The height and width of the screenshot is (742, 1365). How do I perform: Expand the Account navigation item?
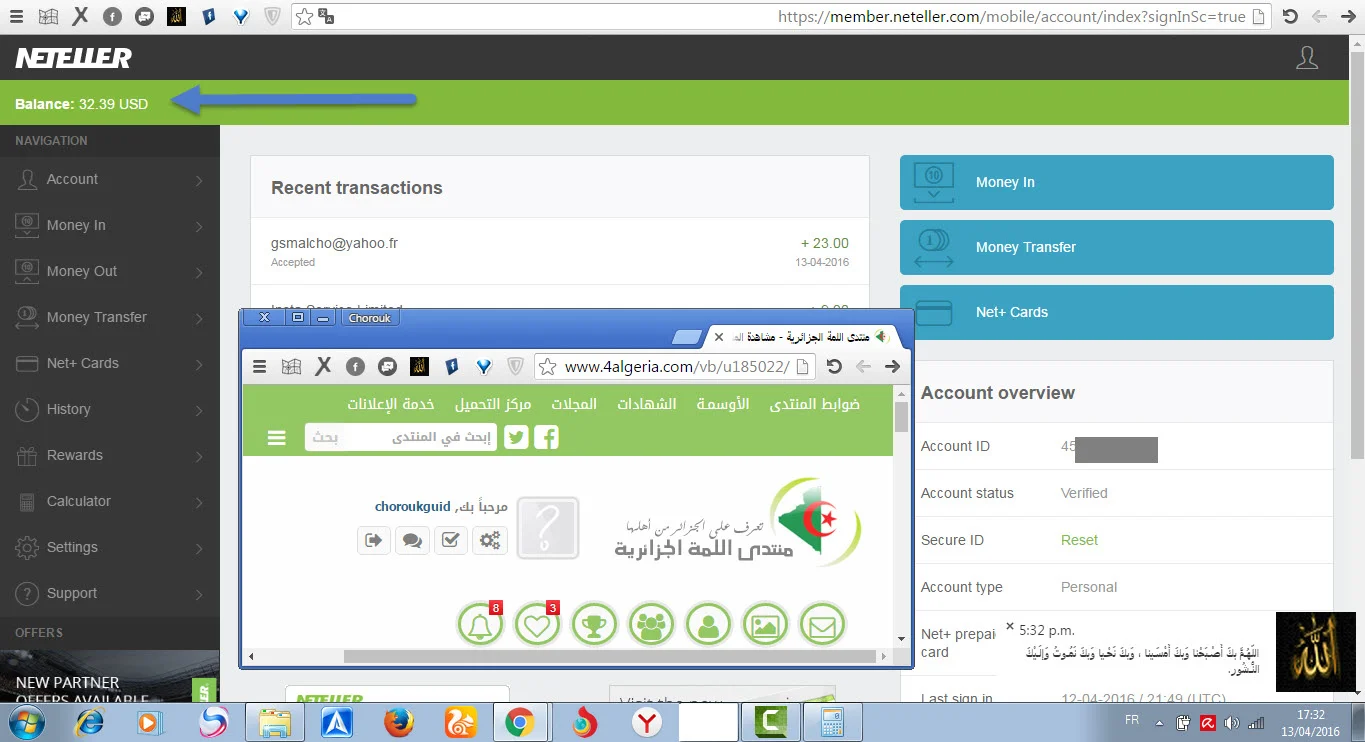(110, 180)
